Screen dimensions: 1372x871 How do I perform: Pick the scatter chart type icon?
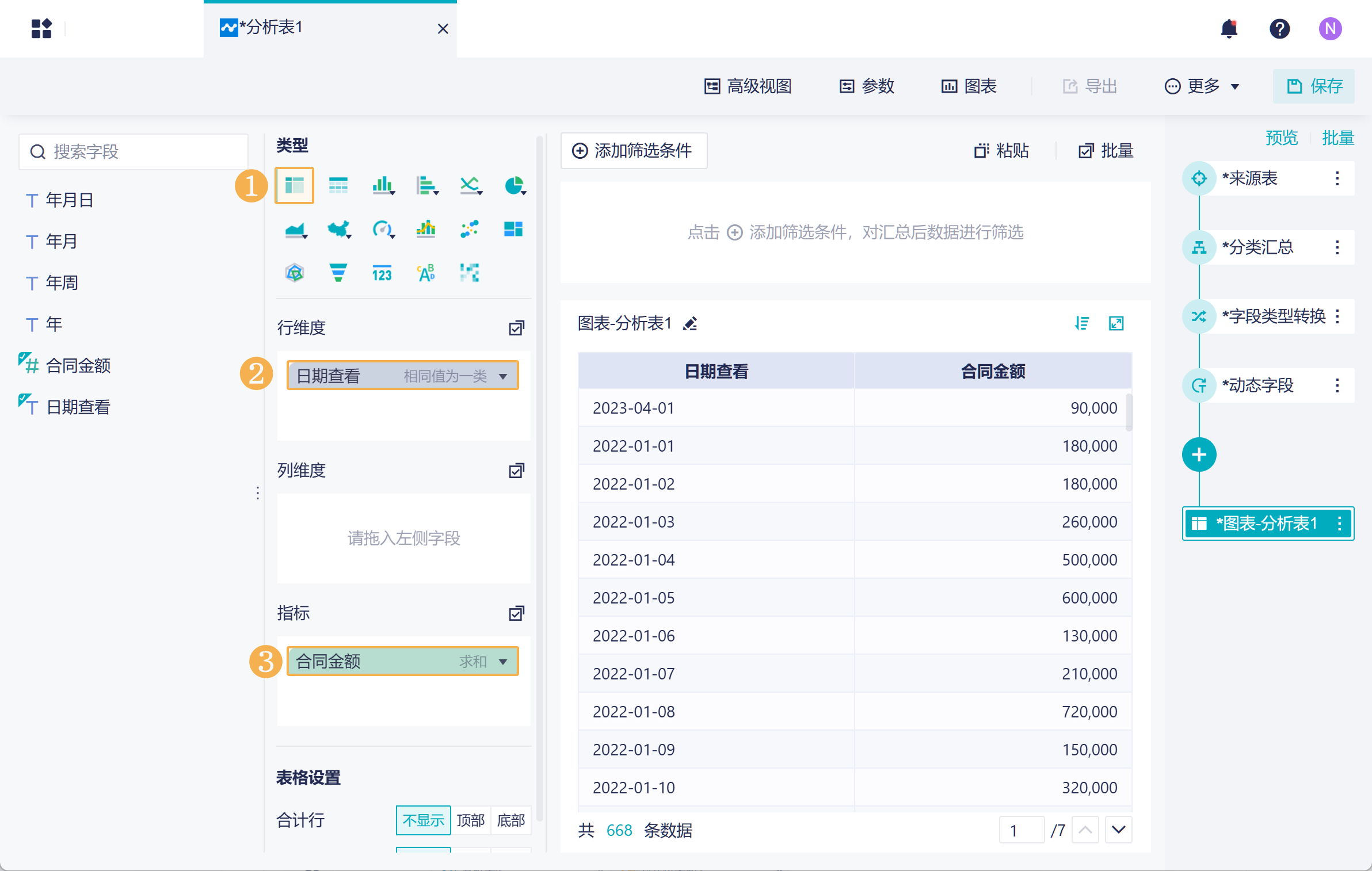click(x=470, y=230)
